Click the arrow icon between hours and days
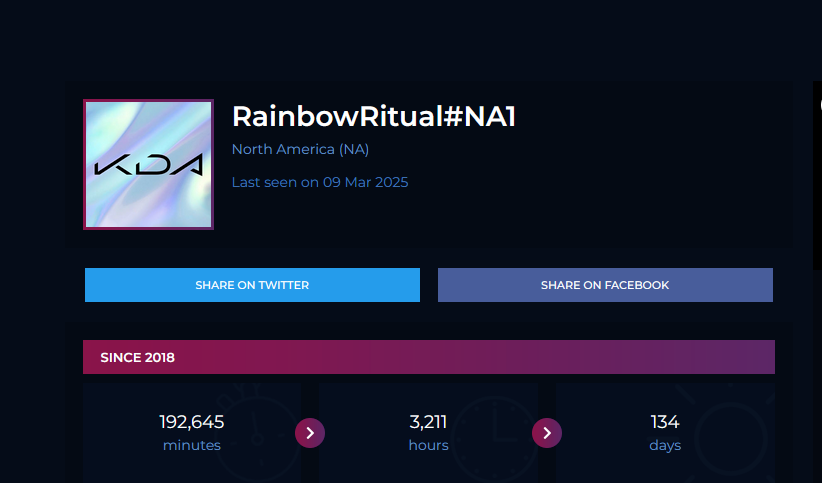Viewport: 822px width, 483px height. point(546,433)
